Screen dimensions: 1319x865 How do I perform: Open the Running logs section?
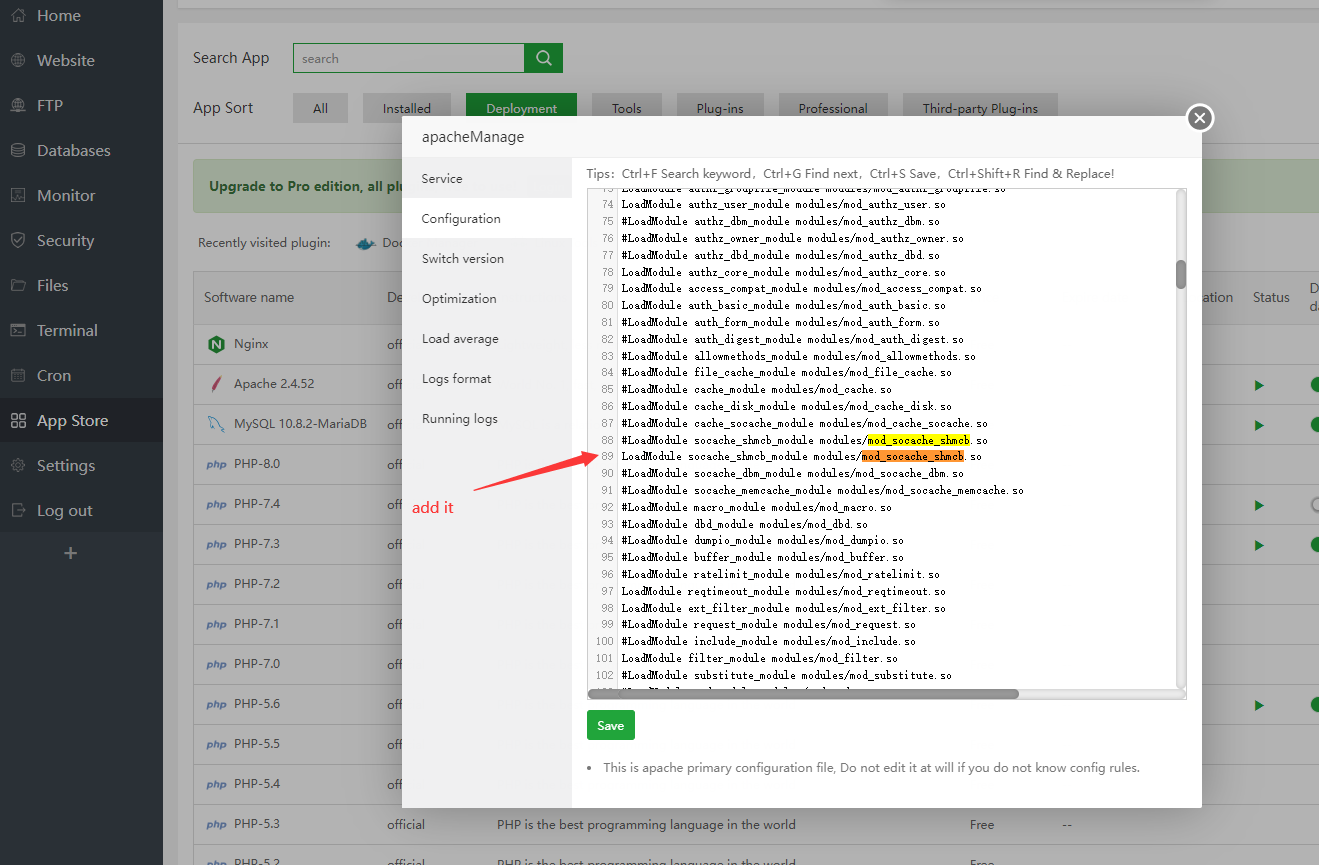[x=459, y=418]
